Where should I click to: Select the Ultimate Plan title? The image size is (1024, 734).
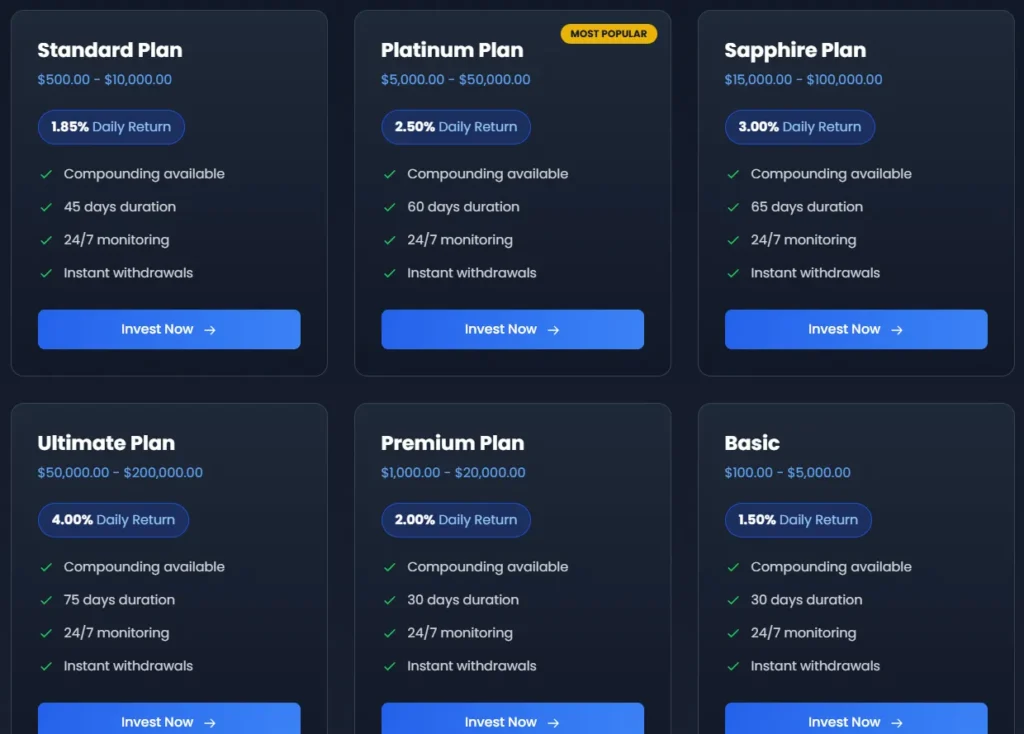pos(106,443)
